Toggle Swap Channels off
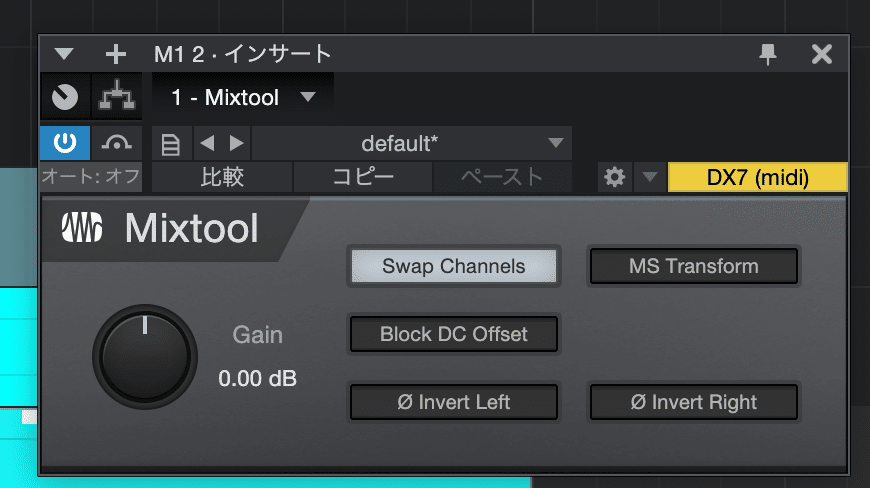Screen dimensions: 870x488 tap(454, 266)
